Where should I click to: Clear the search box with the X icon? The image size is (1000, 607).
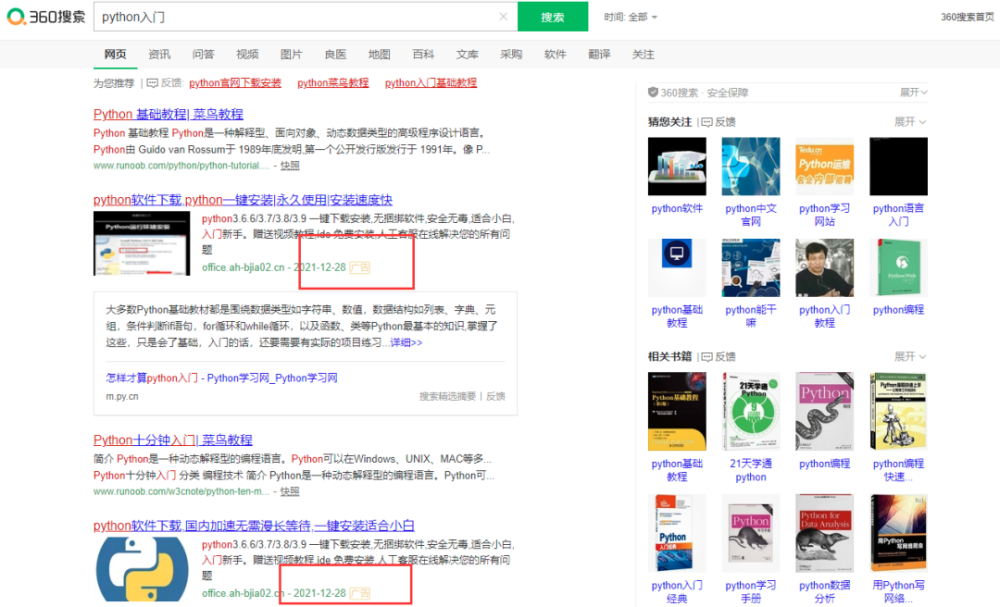503,17
